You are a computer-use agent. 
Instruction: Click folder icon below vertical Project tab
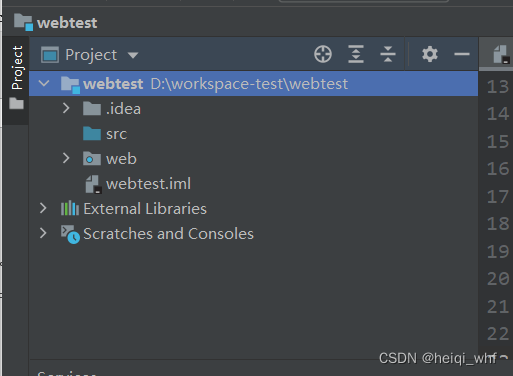pyautogui.click(x=16, y=103)
